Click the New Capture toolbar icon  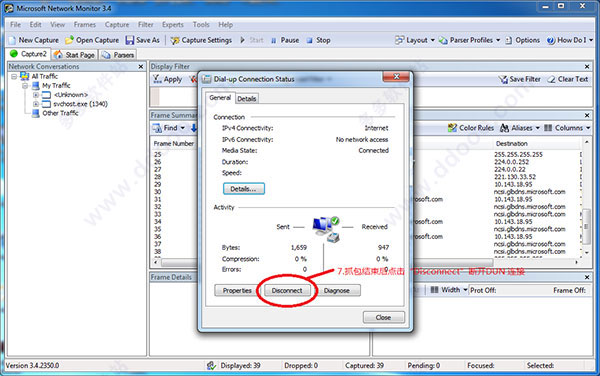13,40
